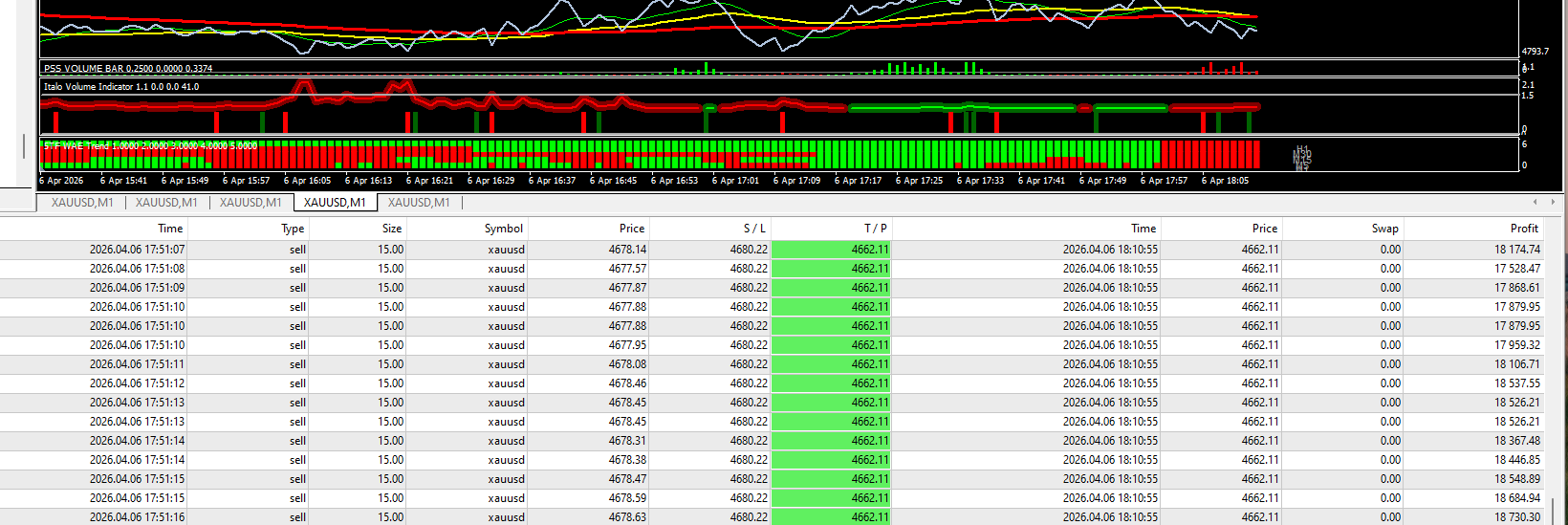Click the H1 timeframe label on the chart
Screen dimensions: 1568x525
point(1301,149)
